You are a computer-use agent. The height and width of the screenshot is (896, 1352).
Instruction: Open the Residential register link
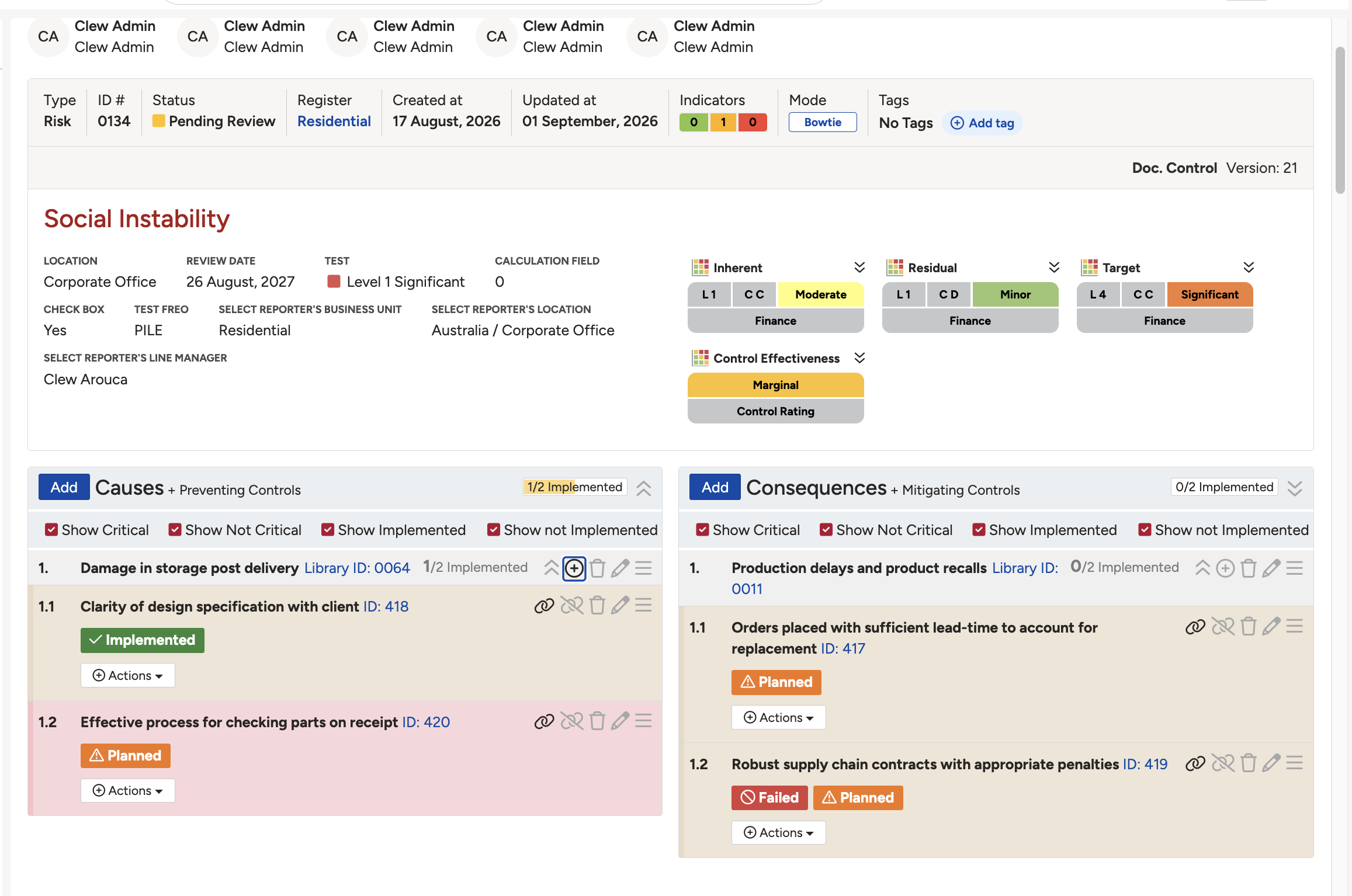(x=334, y=121)
